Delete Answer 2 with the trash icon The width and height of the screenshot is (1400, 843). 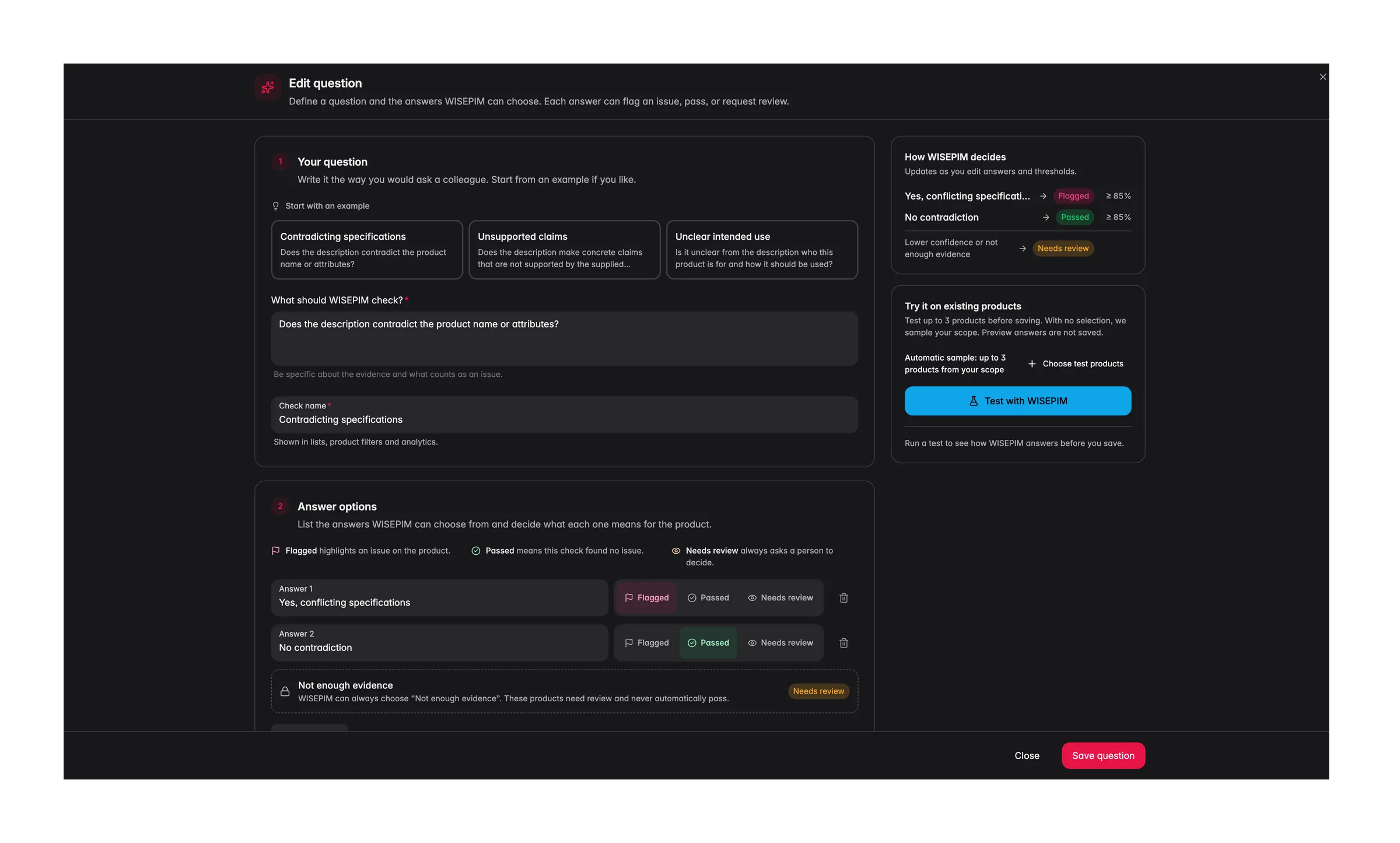pyautogui.click(x=843, y=642)
